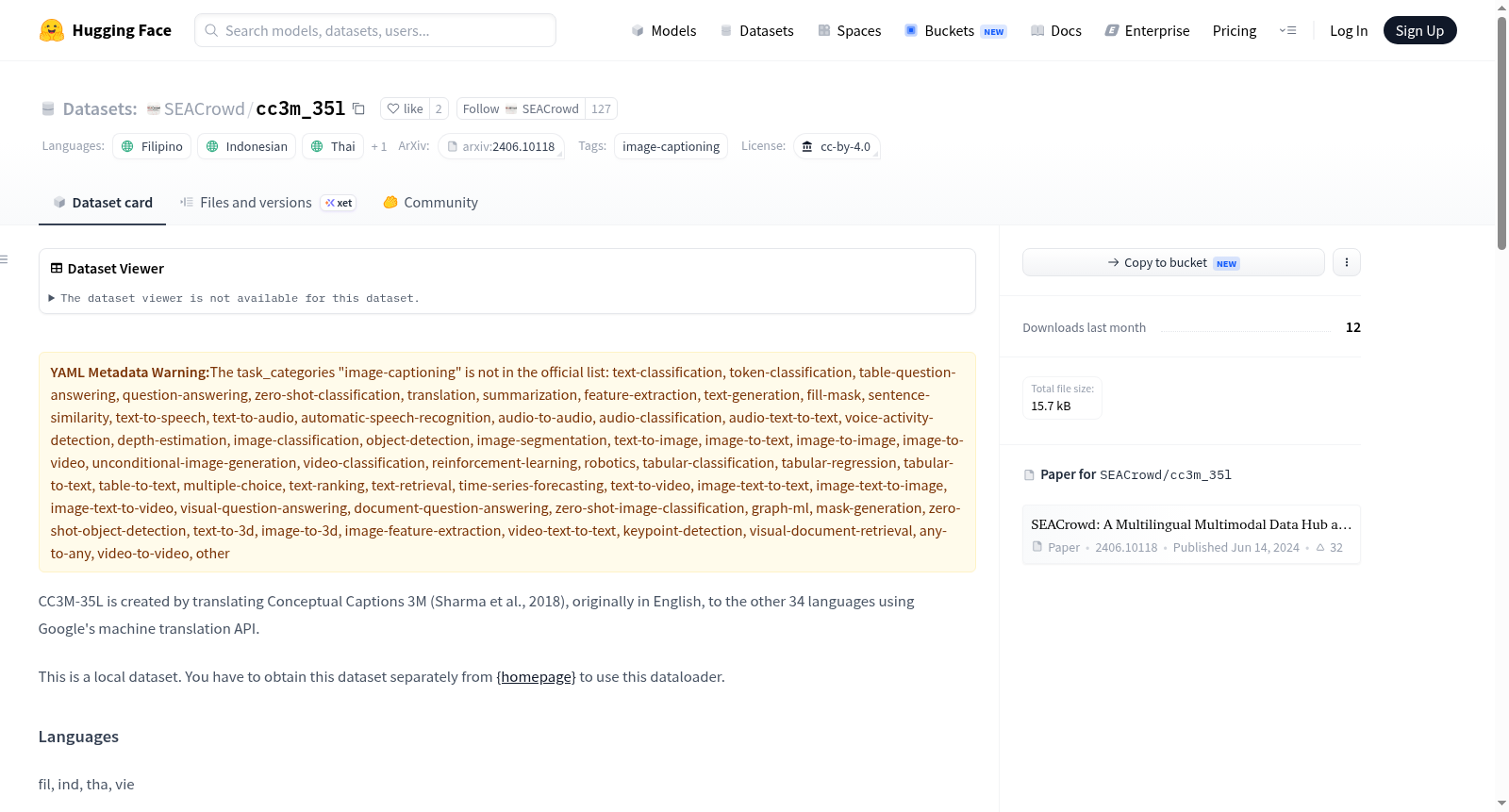Click the paper ID 2406.10118 on card
Screen dimensions: 1509x812
point(1126,547)
